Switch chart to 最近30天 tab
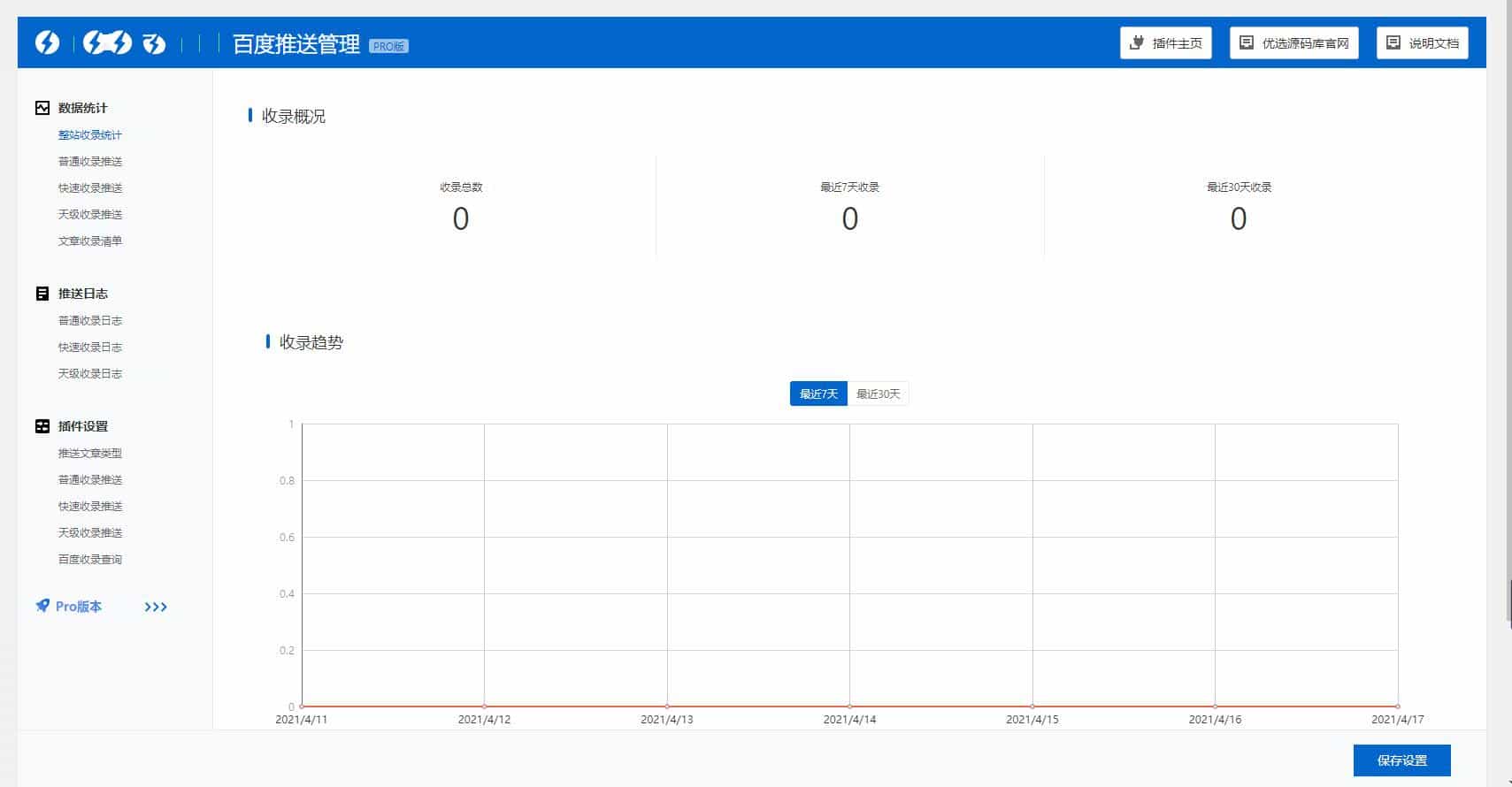Viewport: 1512px width, 787px height. [878, 393]
